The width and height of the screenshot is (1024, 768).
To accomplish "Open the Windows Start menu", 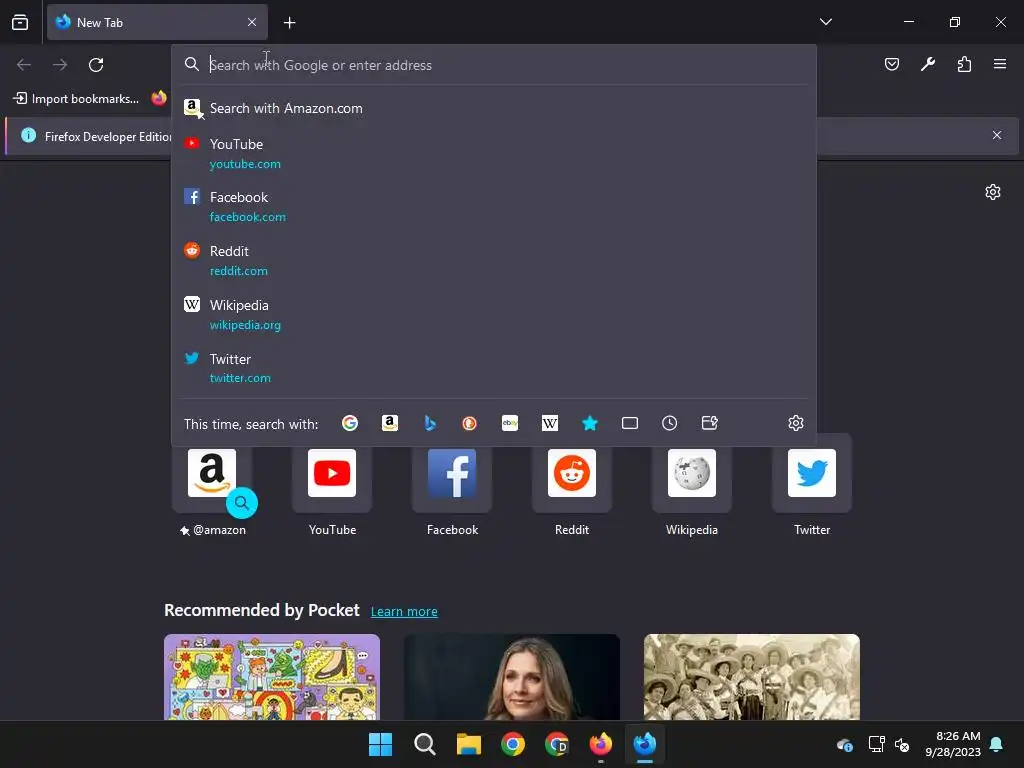I will point(381,744).
